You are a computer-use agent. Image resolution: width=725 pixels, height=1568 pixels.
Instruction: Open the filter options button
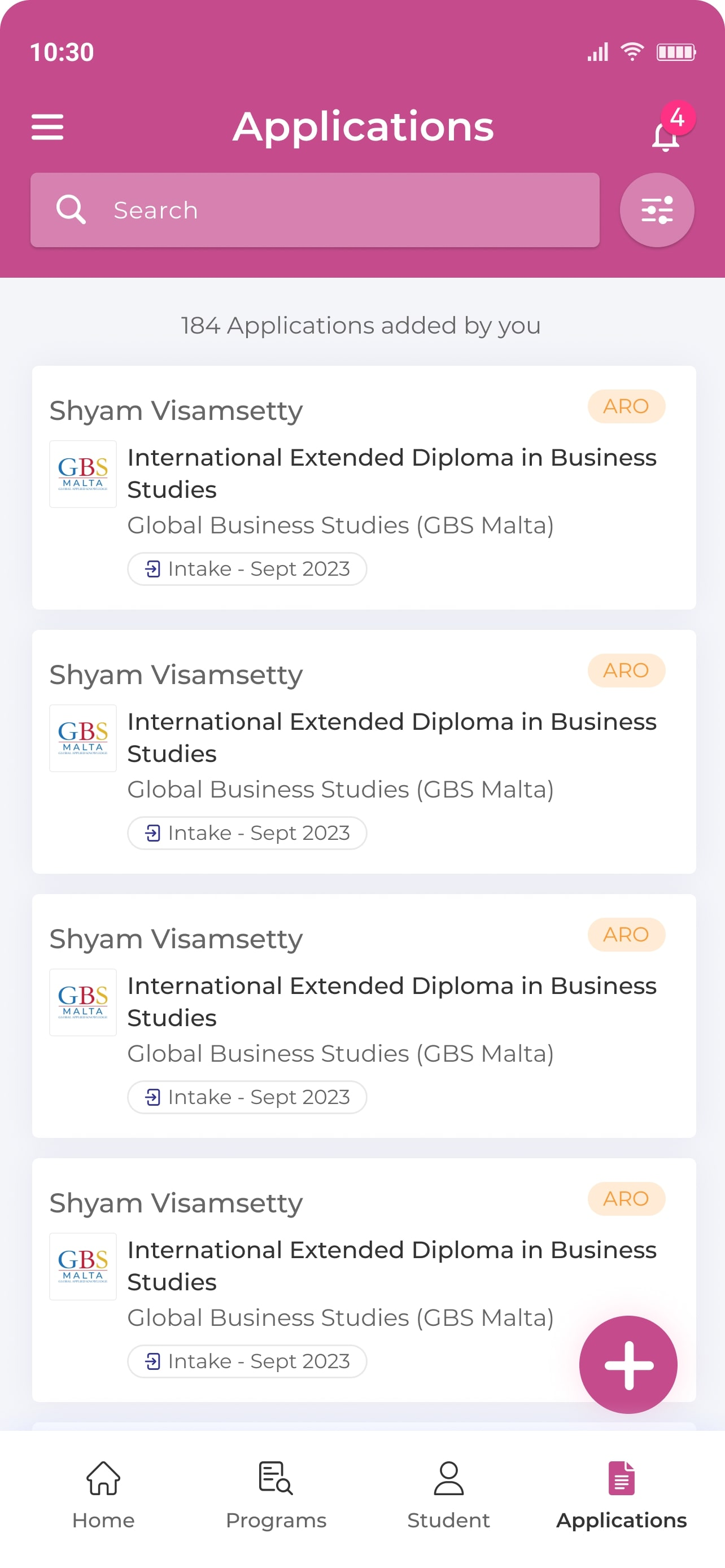656,210
